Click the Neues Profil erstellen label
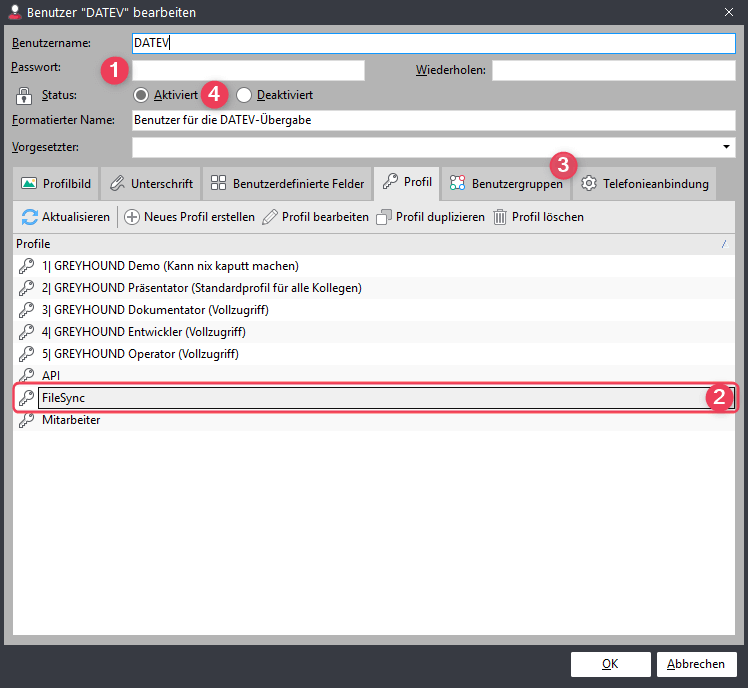This screenshot has height=688, width=748. coord(199,217)
